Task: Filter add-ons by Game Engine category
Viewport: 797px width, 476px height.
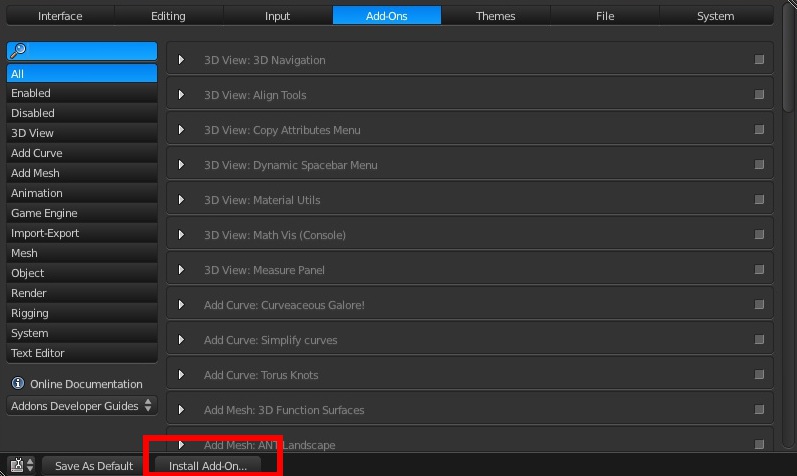Action: click(82, 213)
